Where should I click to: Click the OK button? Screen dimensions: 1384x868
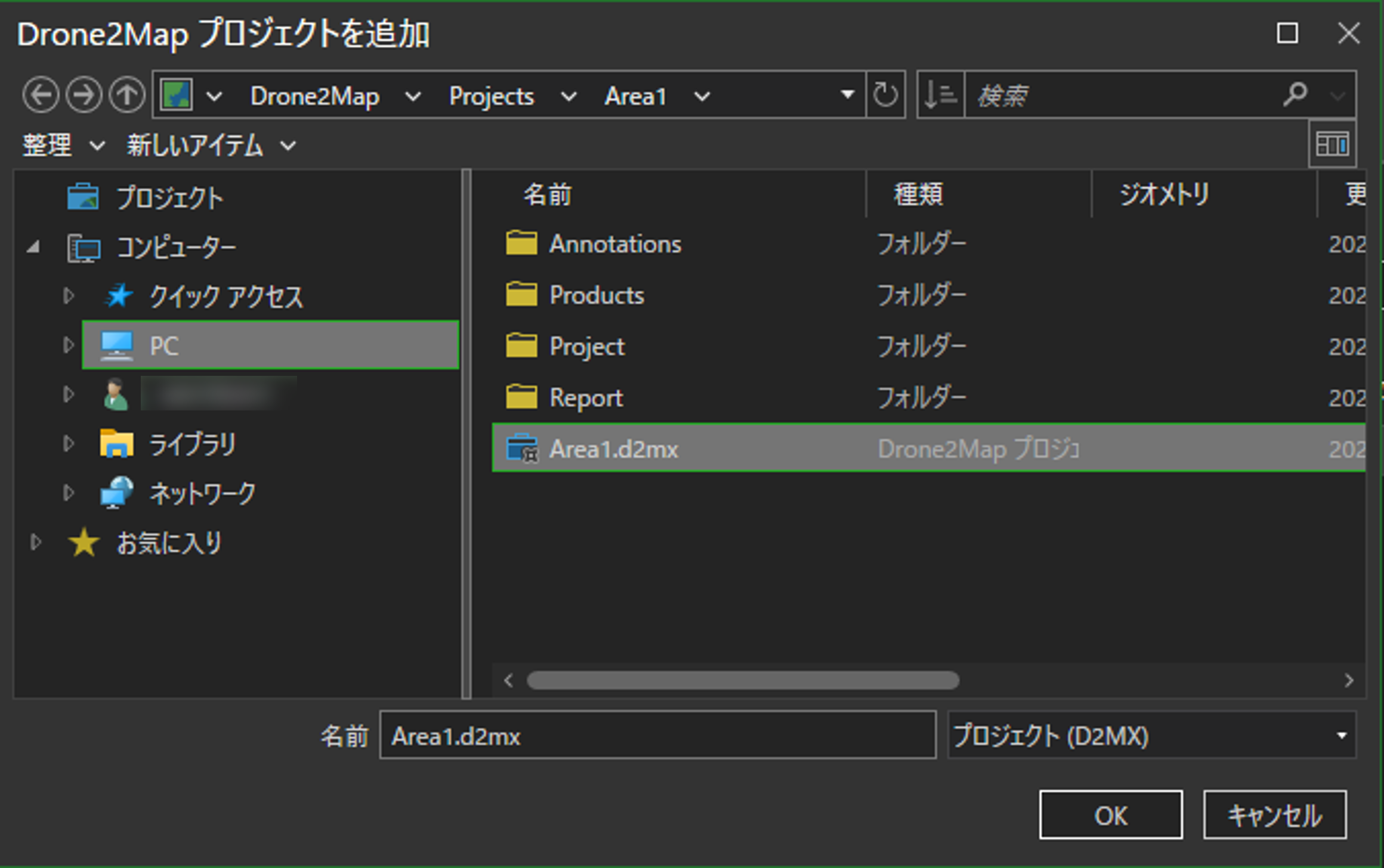pos(1110,815)
